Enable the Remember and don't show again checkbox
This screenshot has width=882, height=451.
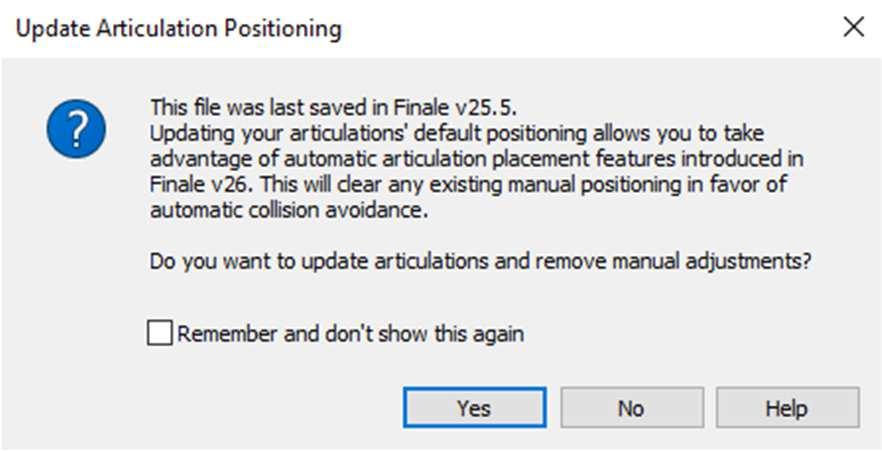click(160, 333)
